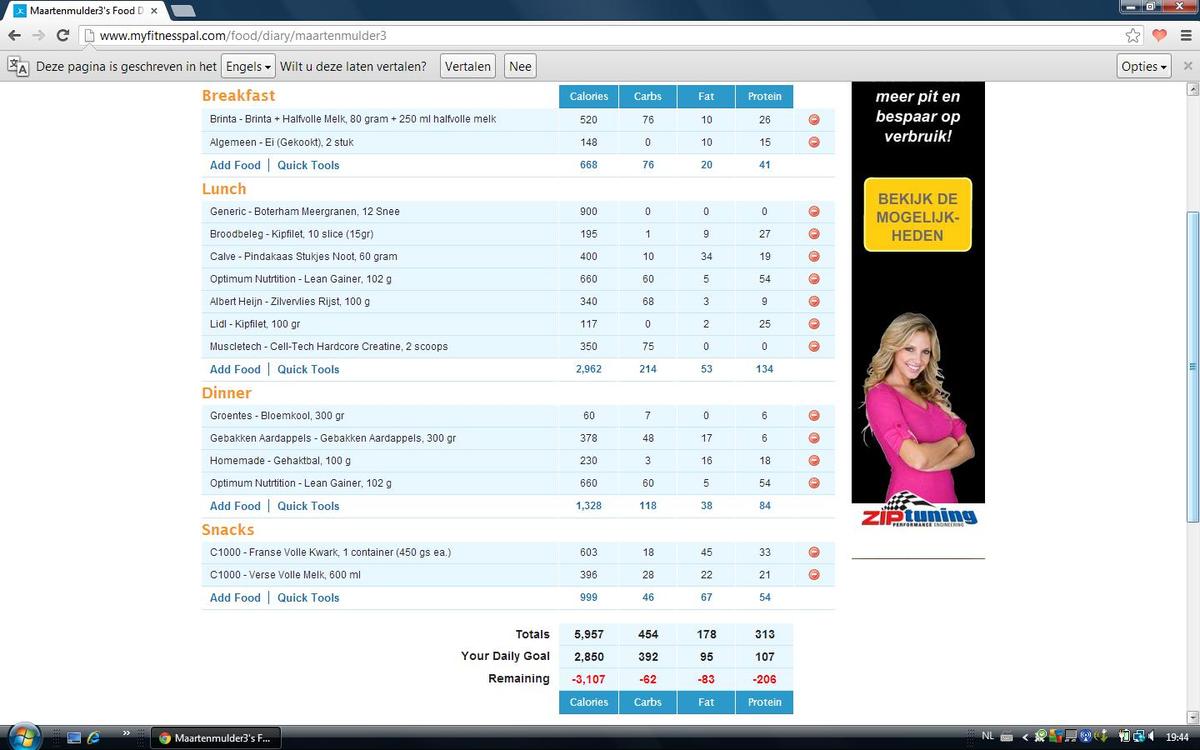Screen dimensions: 1200x750
Task: Click the Bekijk de Mogelijkheden ad button
Action: (x=918, y=217)
